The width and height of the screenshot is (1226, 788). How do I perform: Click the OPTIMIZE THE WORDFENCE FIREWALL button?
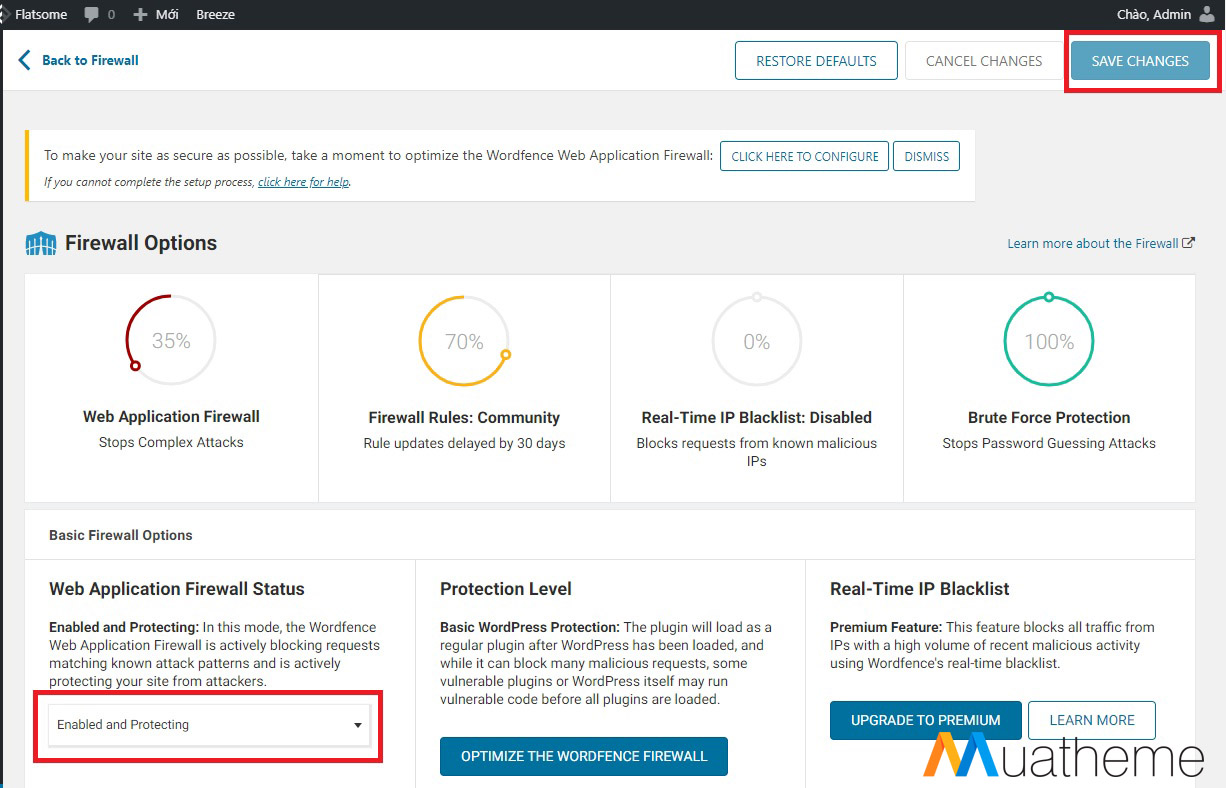pyautogui.click(x=584, y=757)
